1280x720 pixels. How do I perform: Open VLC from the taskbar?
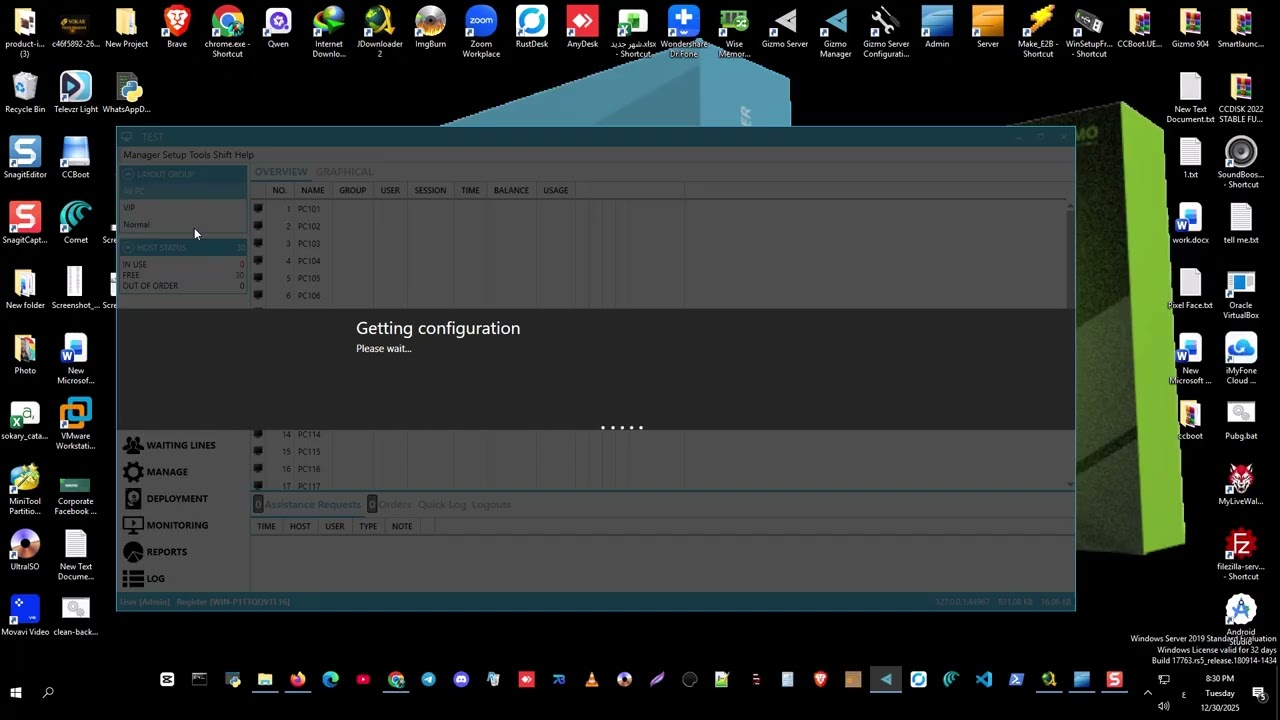592,680
